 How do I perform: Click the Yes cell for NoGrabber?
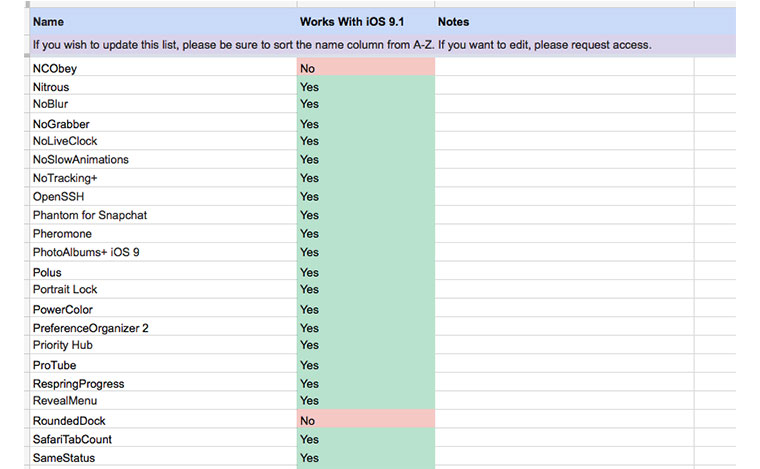366,123
